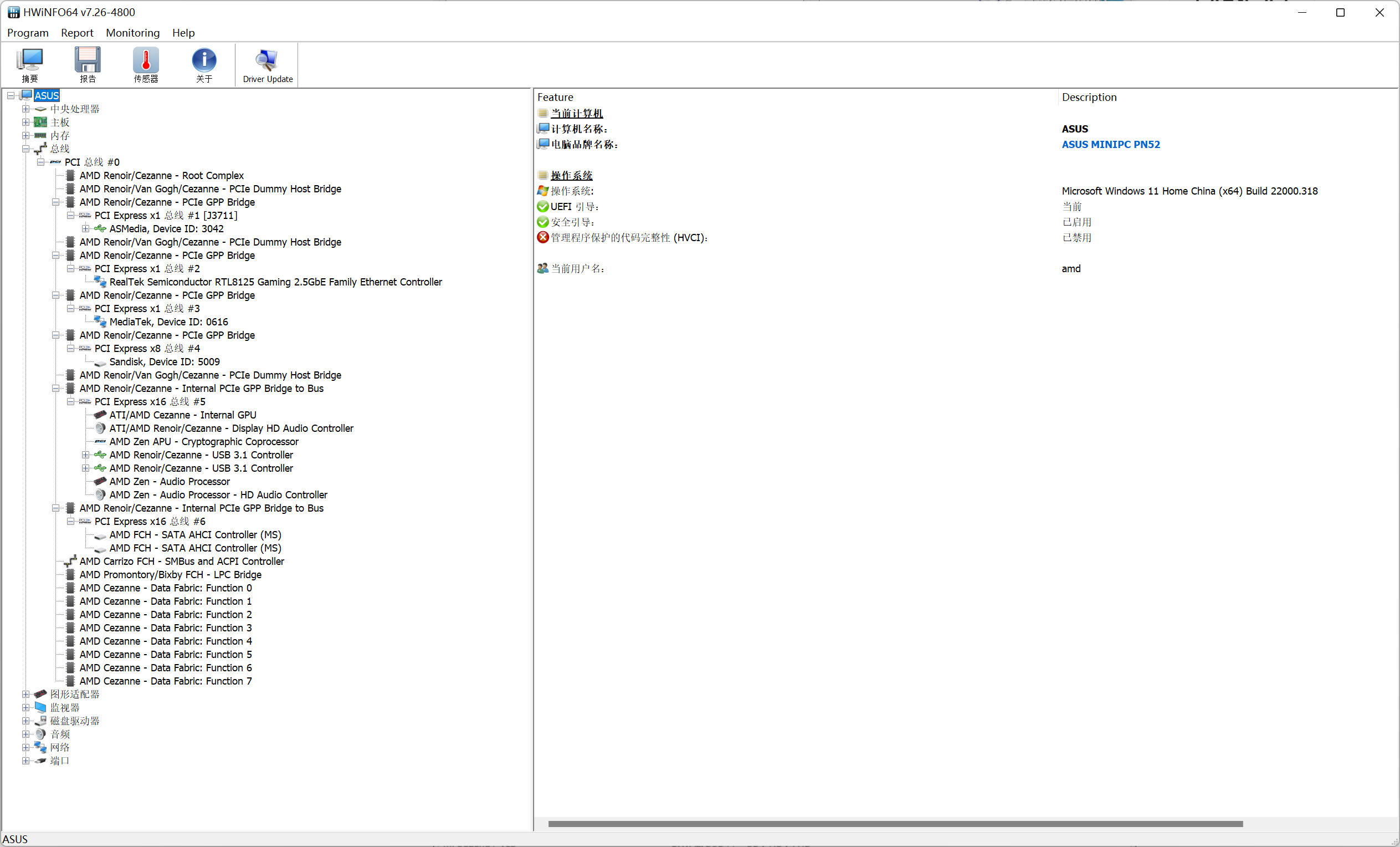Click the 端口 ports node icon
This screenshot has height=847, width=1400.
[x=40, y=761]
